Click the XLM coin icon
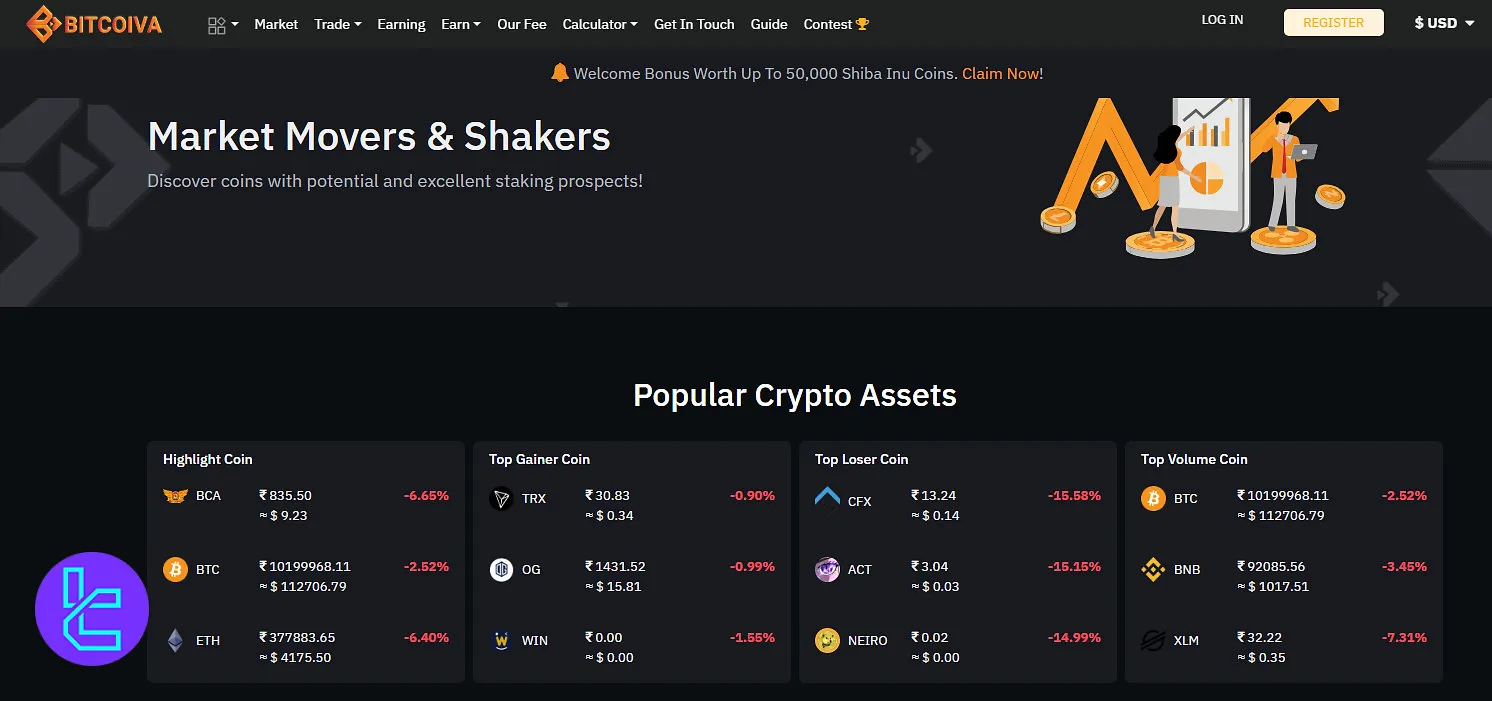 point(1153,641)
